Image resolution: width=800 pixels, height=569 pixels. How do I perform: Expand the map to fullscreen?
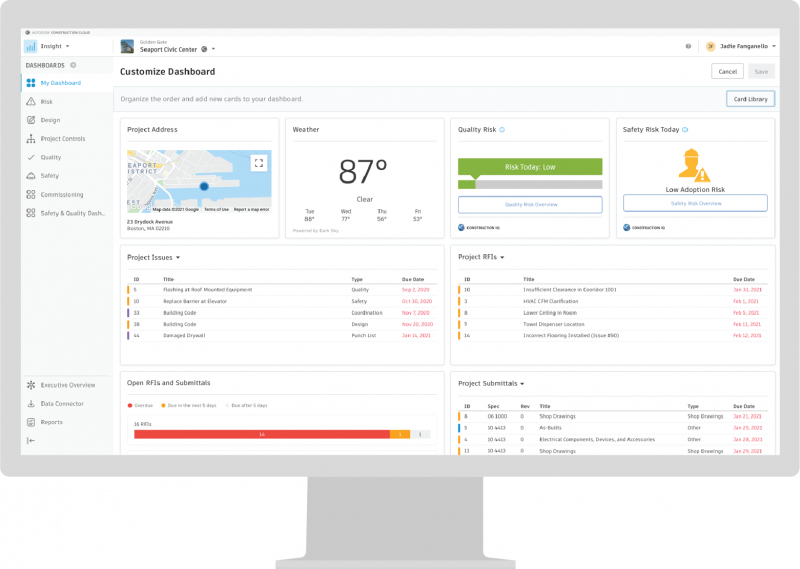click(x=259, y=163)
